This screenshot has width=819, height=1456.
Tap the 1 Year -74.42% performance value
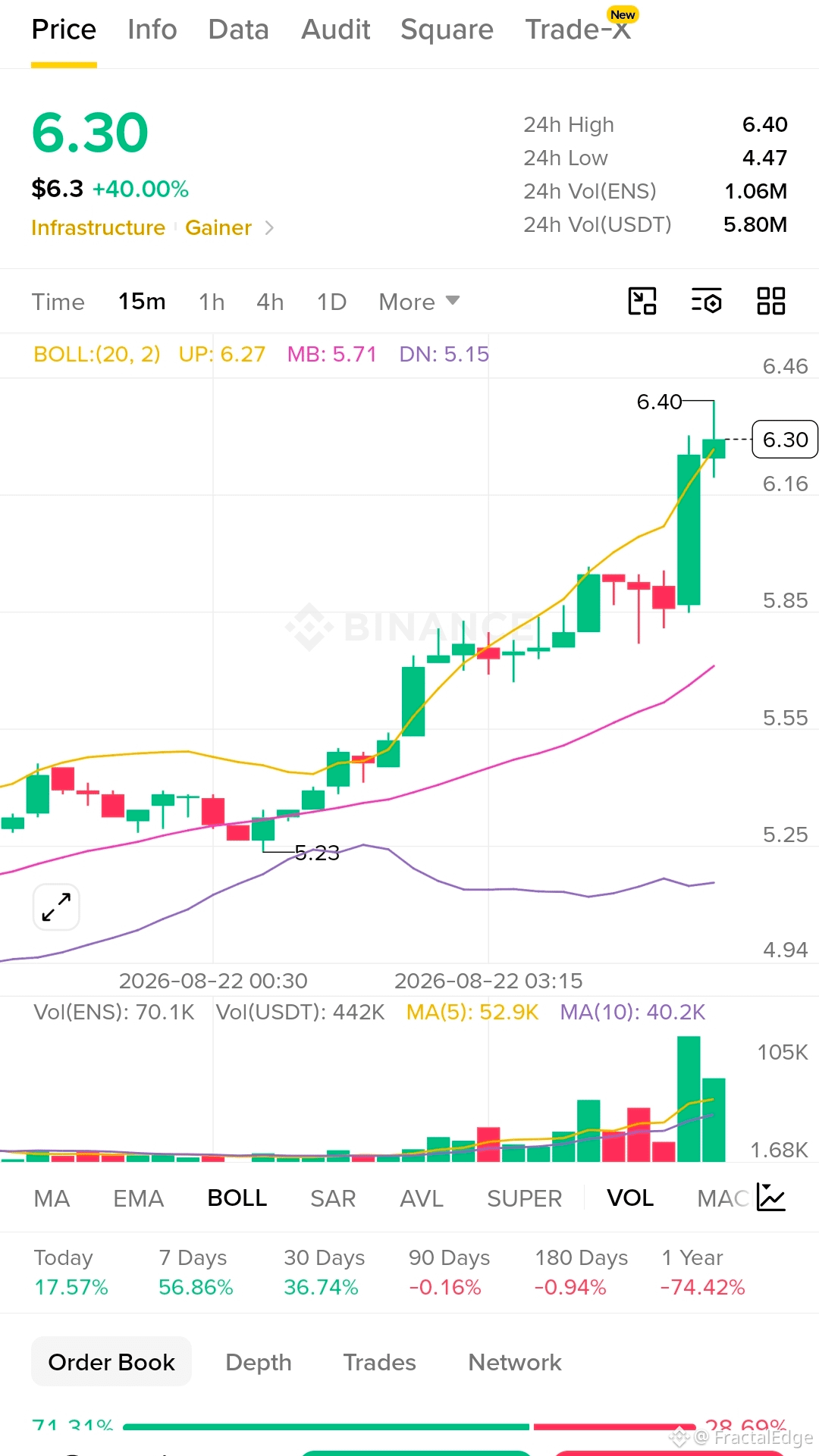pos(702,1287)
